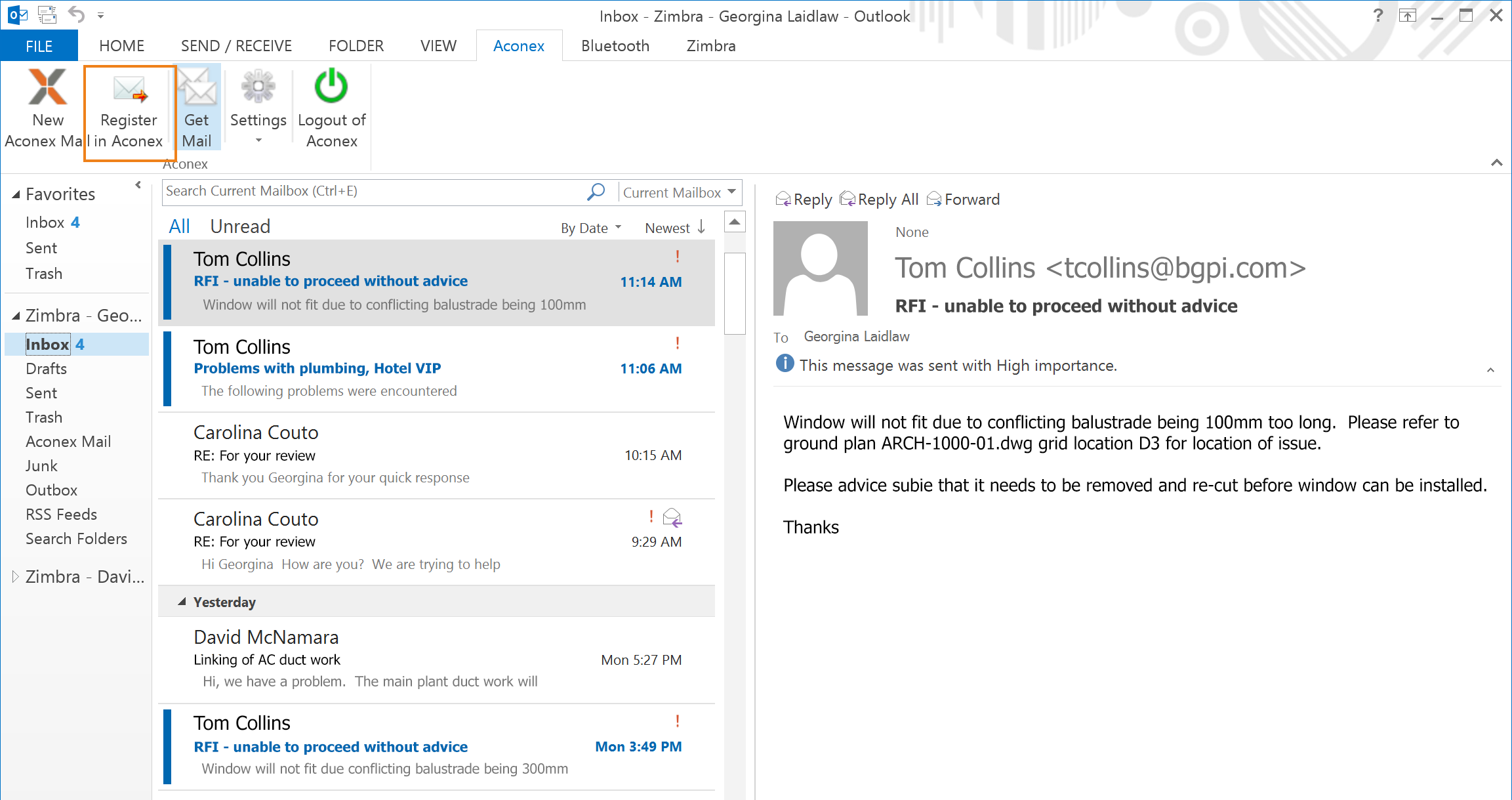Click Reply All in reading pane

[x=879, y=200]
